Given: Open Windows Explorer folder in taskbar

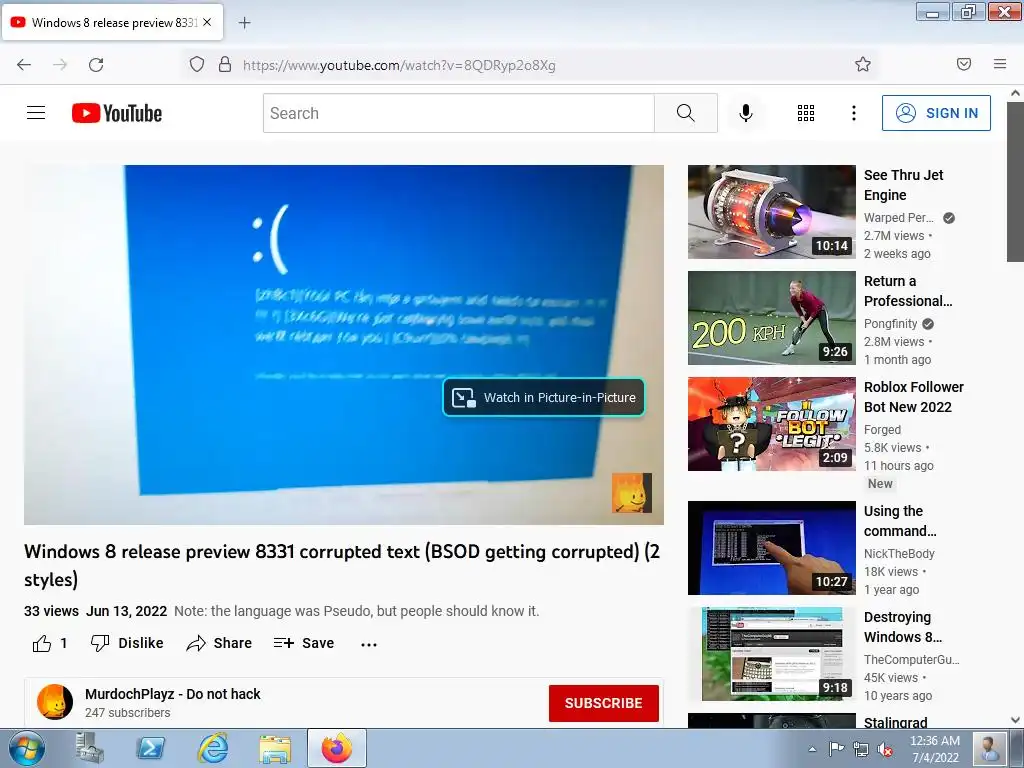Looking at the screenshot, I should [x=275, y=748].
